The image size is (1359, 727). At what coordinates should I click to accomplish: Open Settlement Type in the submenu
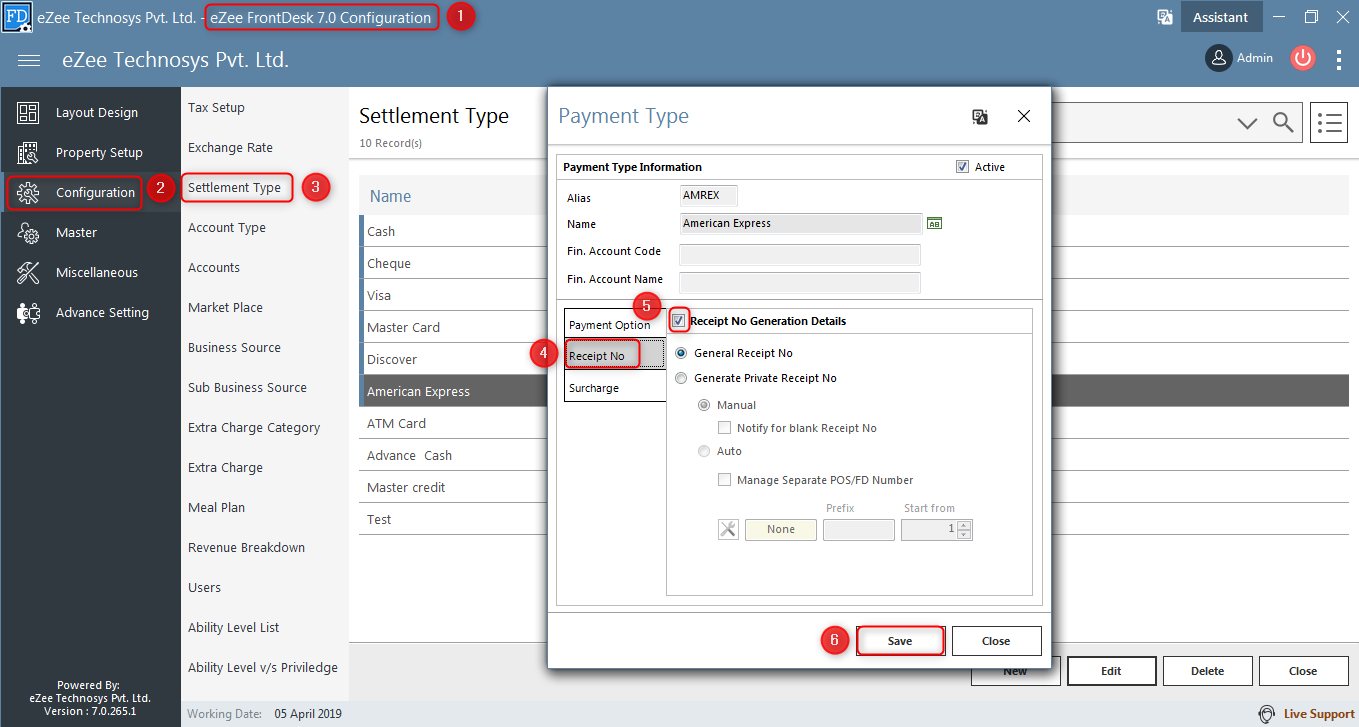(x=235, y=187)
